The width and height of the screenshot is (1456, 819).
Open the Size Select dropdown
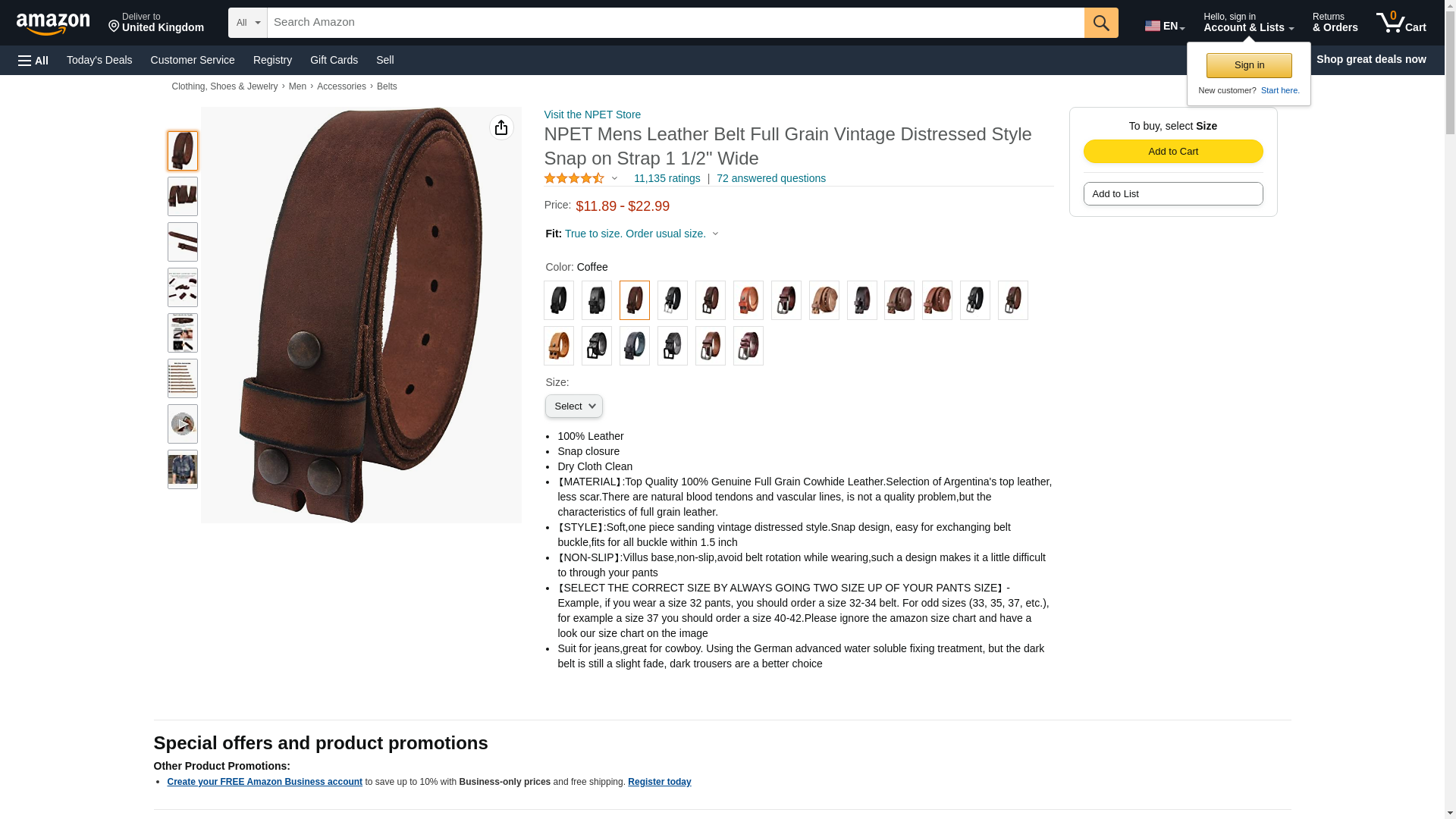[x=574, y=406]
